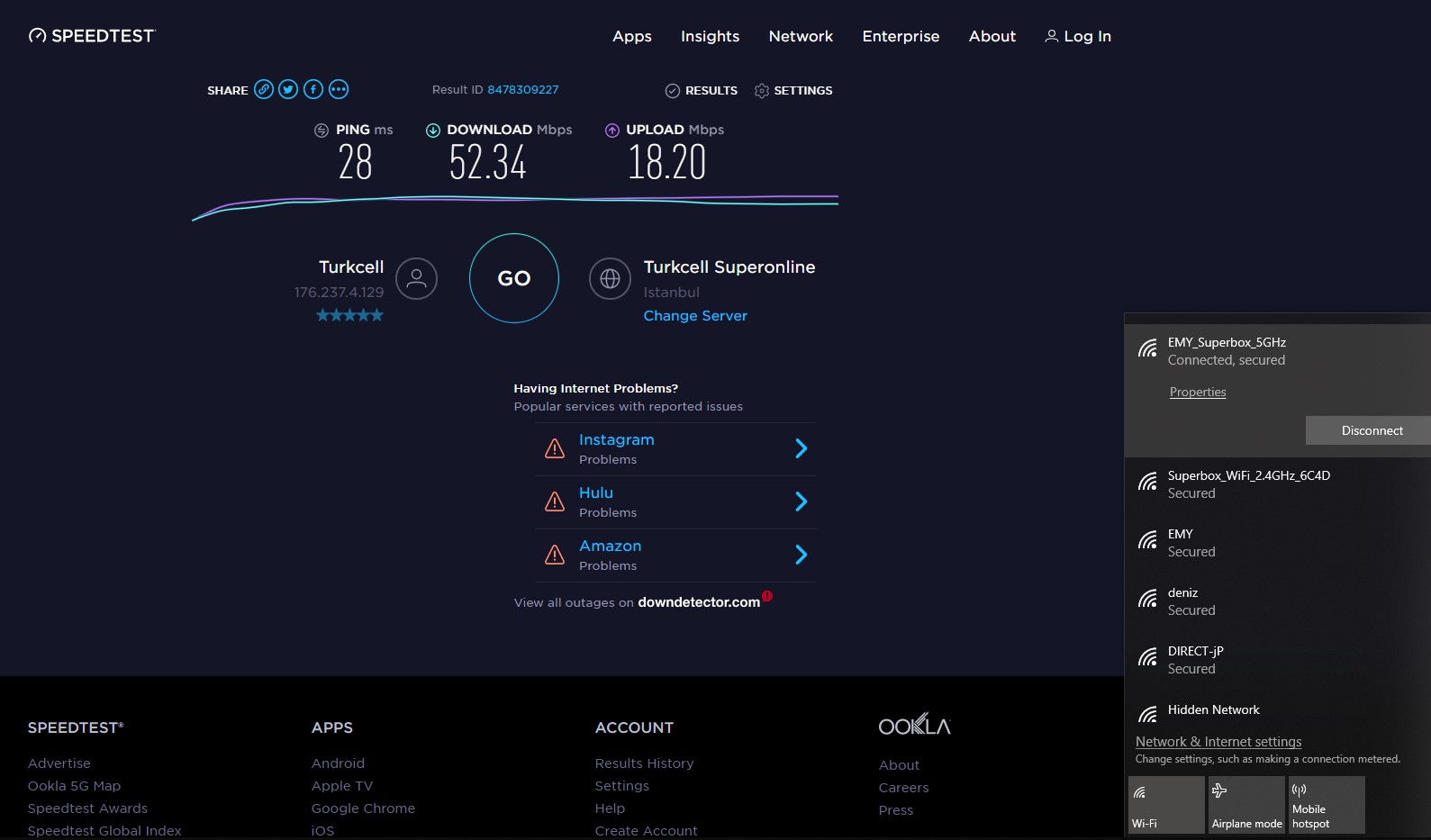Click Turkcell five-star rating
Screen dimensions: 1431x840
(350, 315)
